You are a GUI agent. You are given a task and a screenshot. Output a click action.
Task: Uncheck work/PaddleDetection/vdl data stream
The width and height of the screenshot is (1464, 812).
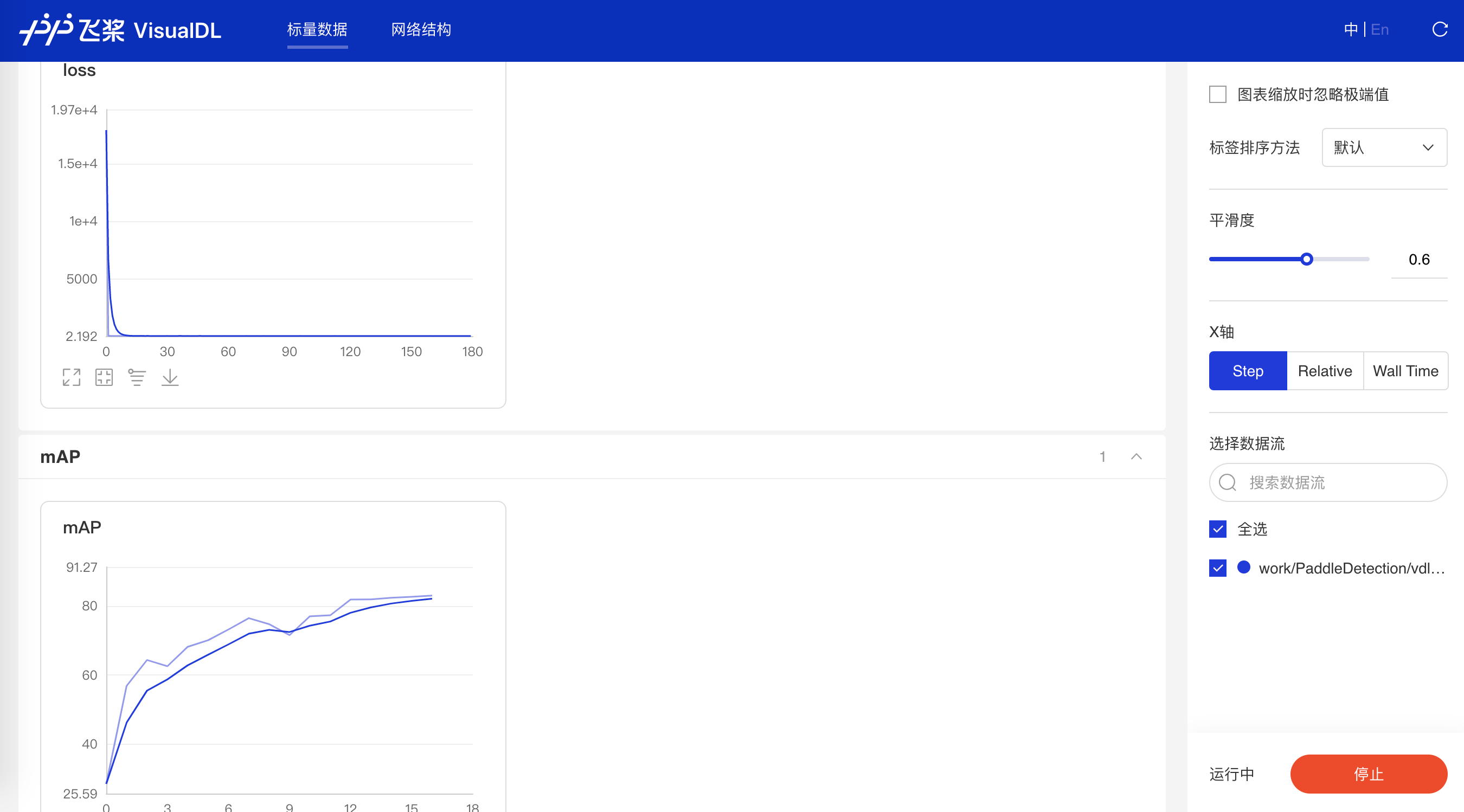(x=1218, y=568)
